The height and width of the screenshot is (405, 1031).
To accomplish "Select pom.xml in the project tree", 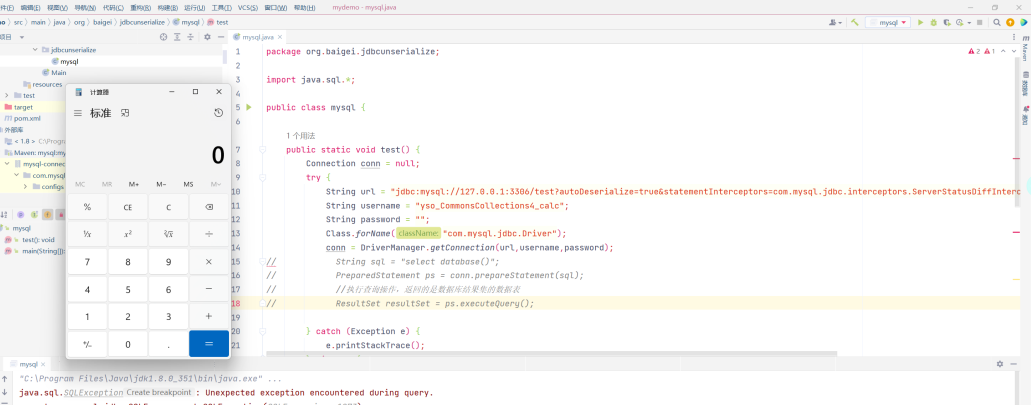I will click(27, 118).
